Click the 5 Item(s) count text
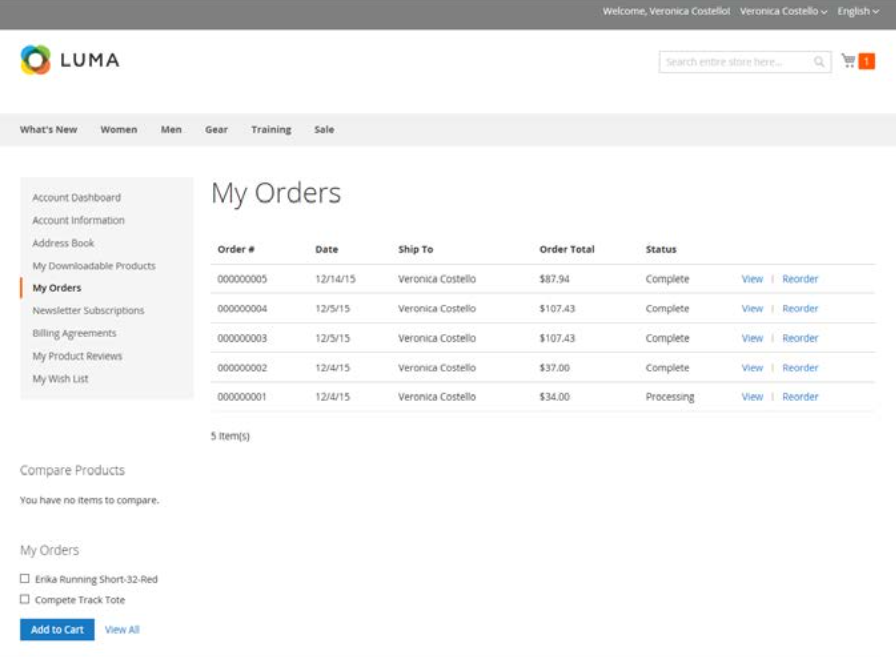This screenshot has width=896, height=657. click(x=230, y=436)
